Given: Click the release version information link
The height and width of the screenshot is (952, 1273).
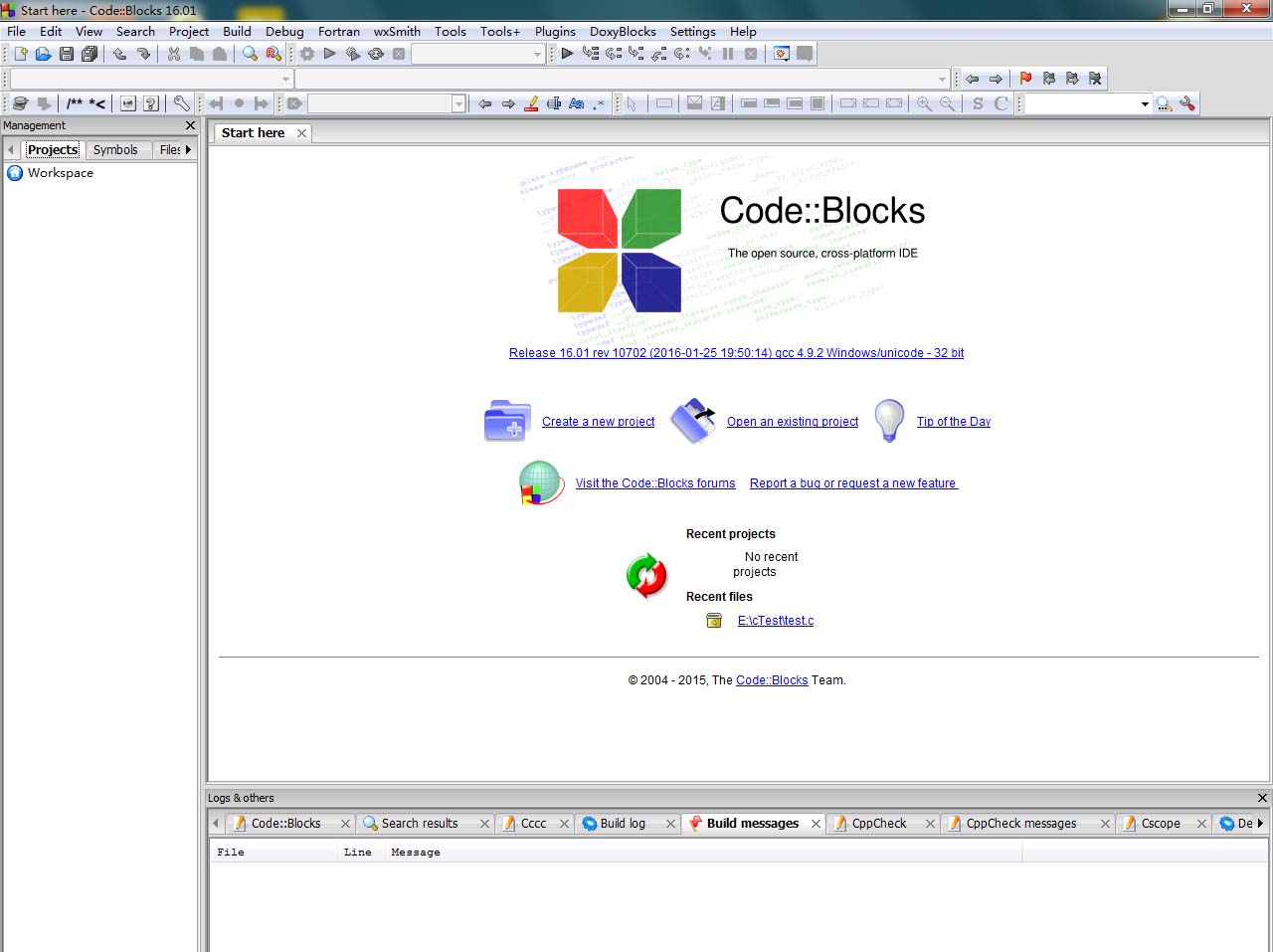Looking at the screenshot, I should click(x=736, y=353).
